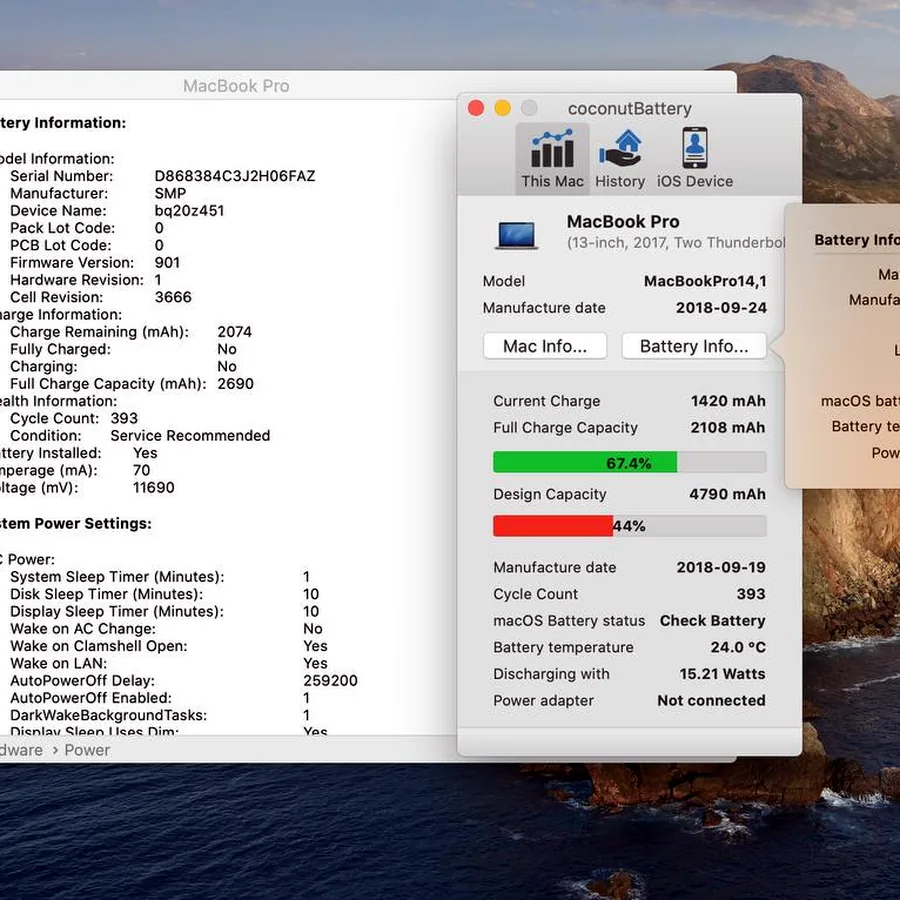
Task: Click the DarkWakeBackgroundTasks label
Action: [x=108, y=715]
